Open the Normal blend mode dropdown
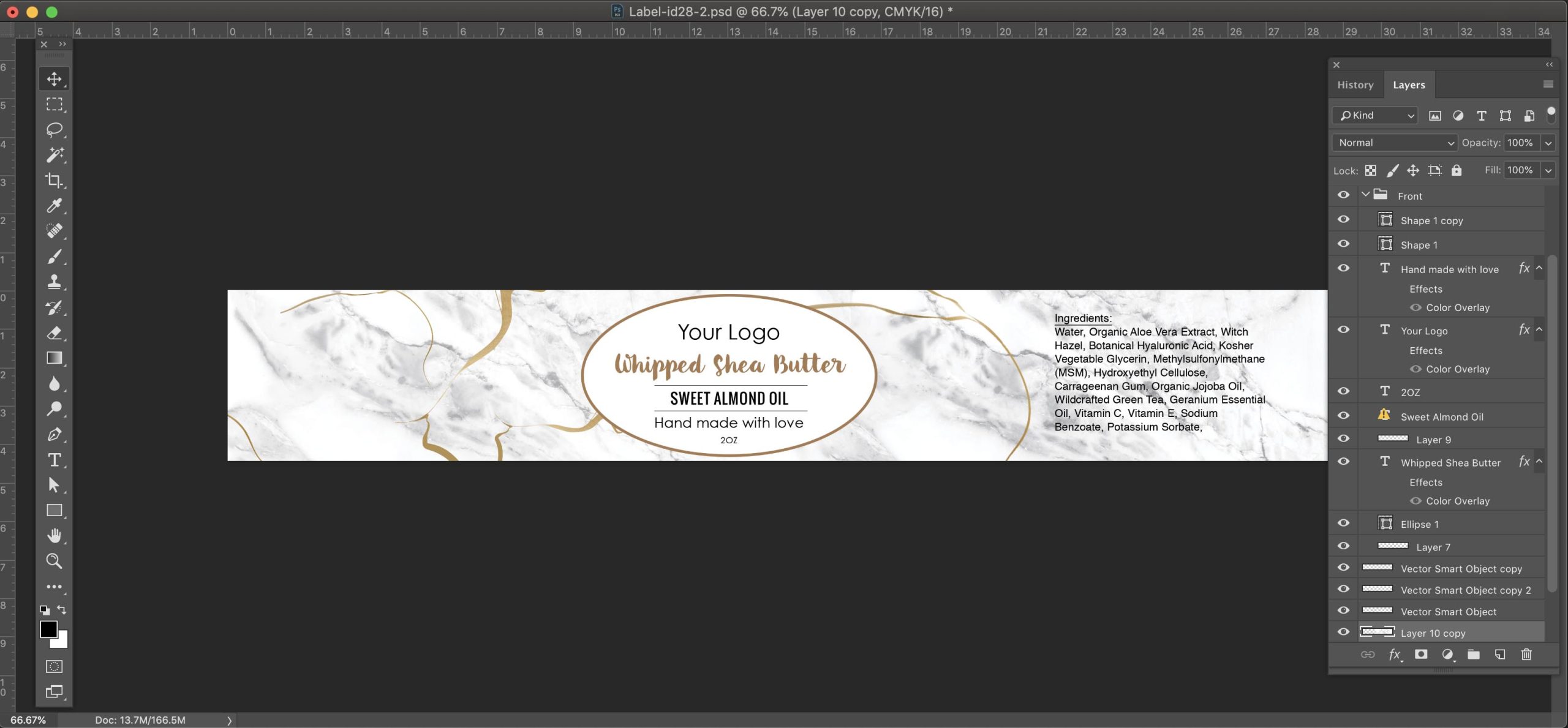 1395,143
